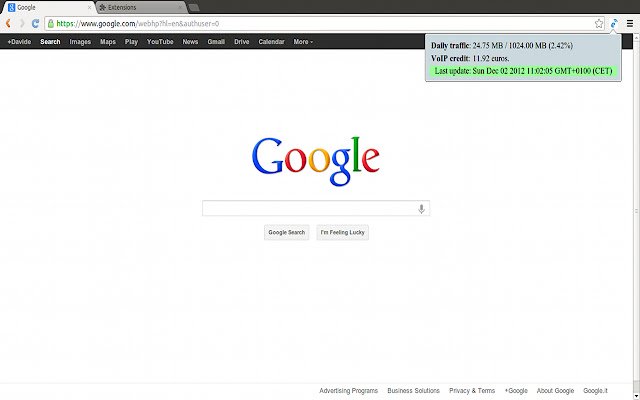
Task: Switch to the Extensions tab
Action: (x=141, y=7)
